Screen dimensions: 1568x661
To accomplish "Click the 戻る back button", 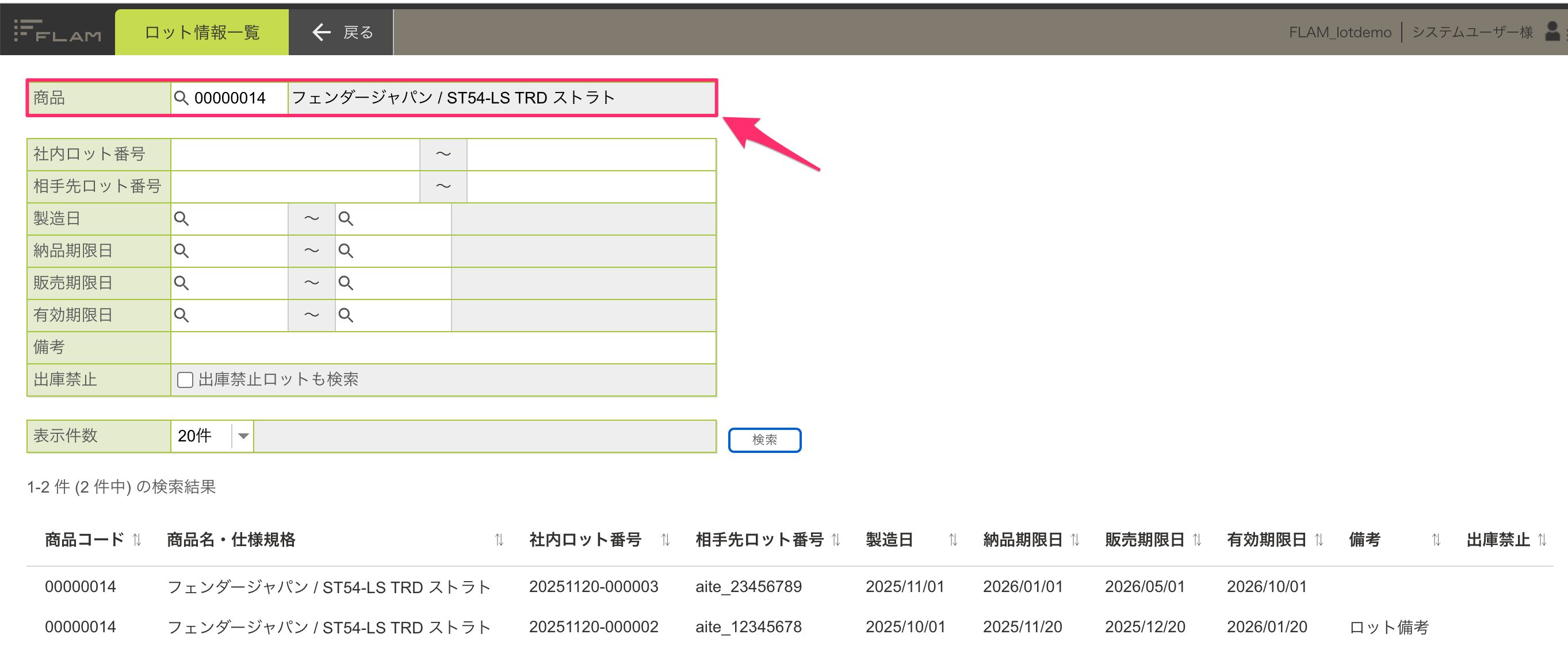I will [x=341, y=32].
